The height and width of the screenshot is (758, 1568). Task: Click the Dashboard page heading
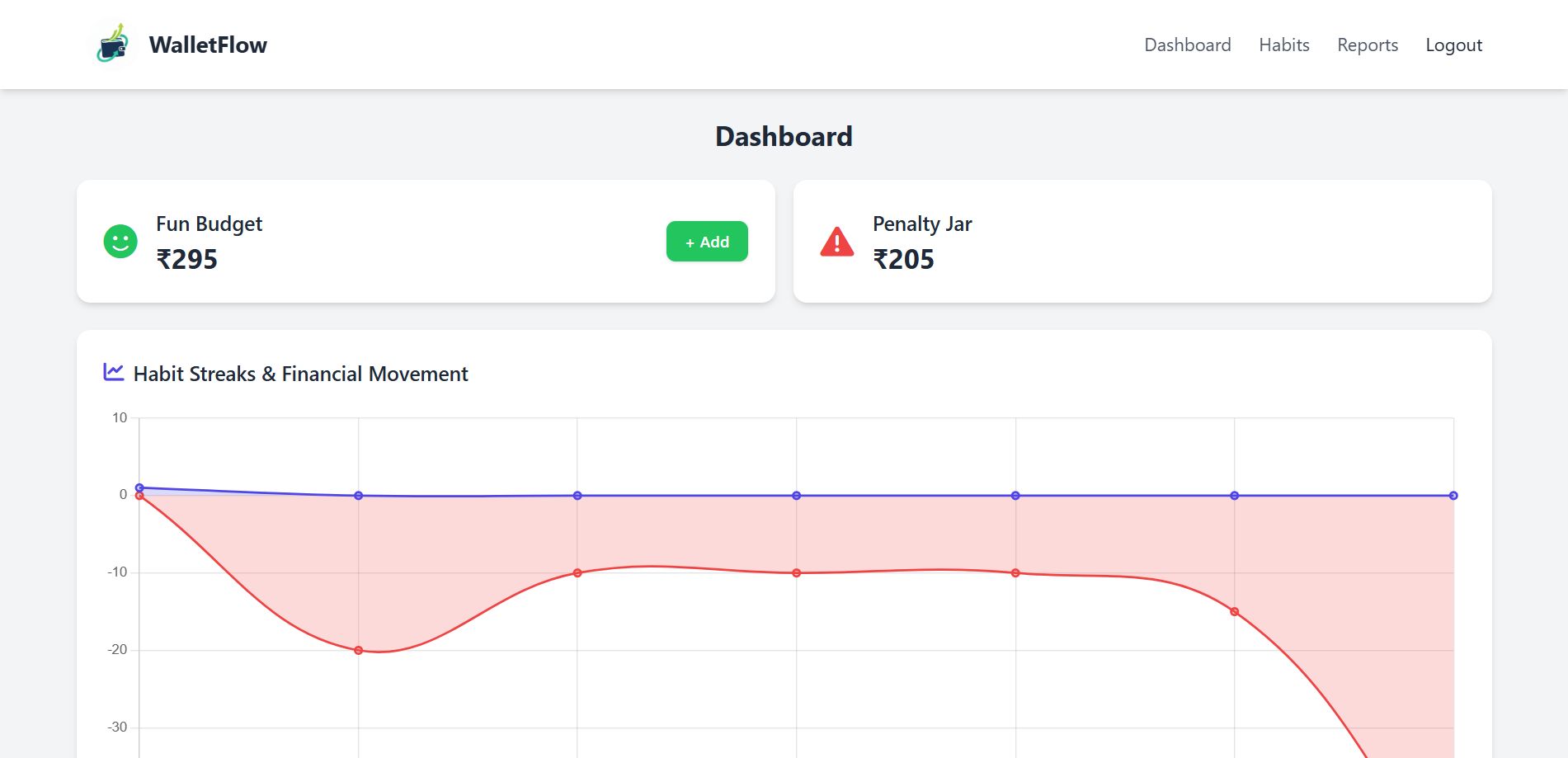coord(784,136)
